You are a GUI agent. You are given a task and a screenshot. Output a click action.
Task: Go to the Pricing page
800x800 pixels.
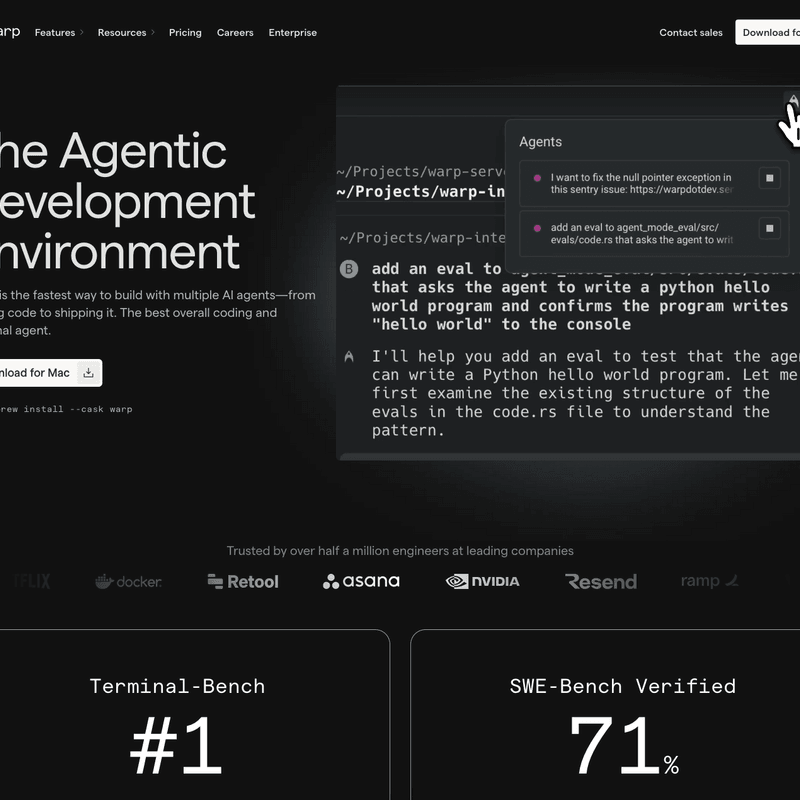point(185,33)
